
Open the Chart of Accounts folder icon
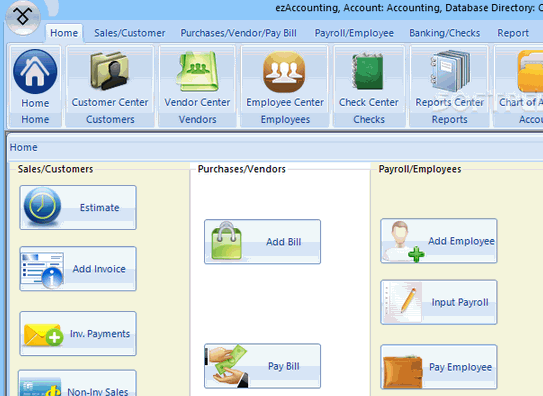click(x=531, y=71)
